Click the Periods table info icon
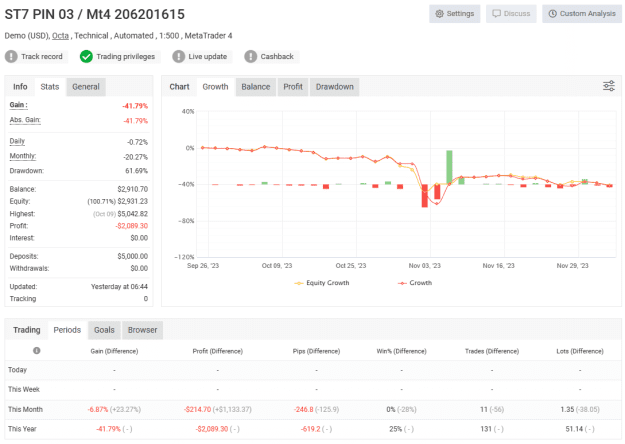The height and width of the screenshot is (444, 625). pos(37,351)
